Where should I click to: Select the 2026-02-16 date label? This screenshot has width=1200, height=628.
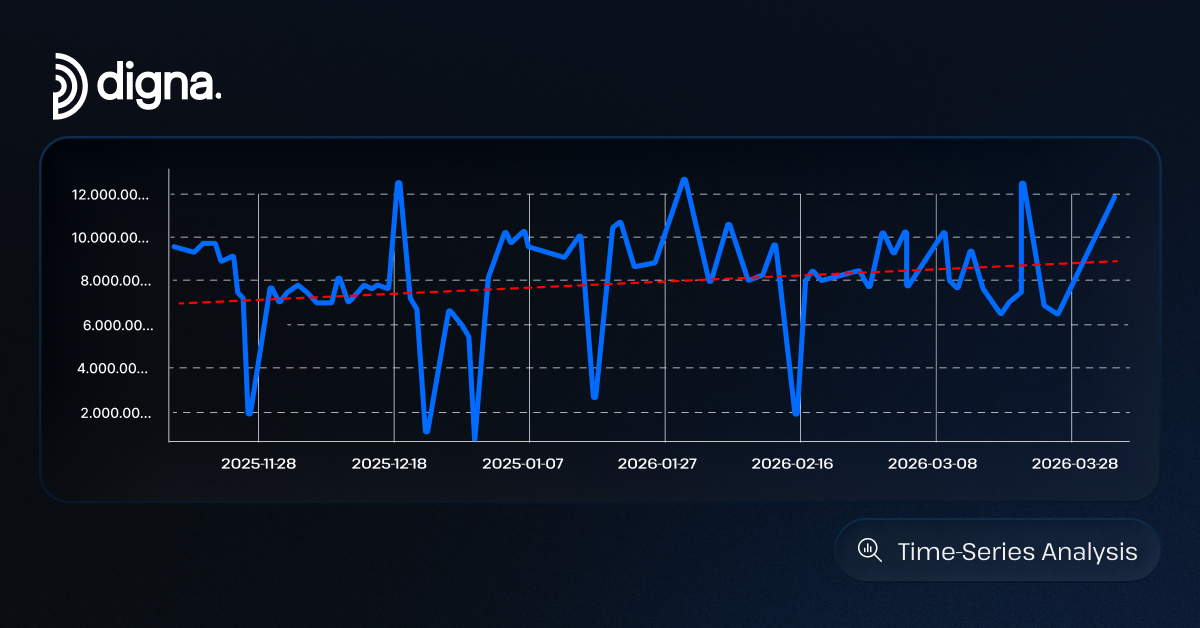click(x=793, y=464)
